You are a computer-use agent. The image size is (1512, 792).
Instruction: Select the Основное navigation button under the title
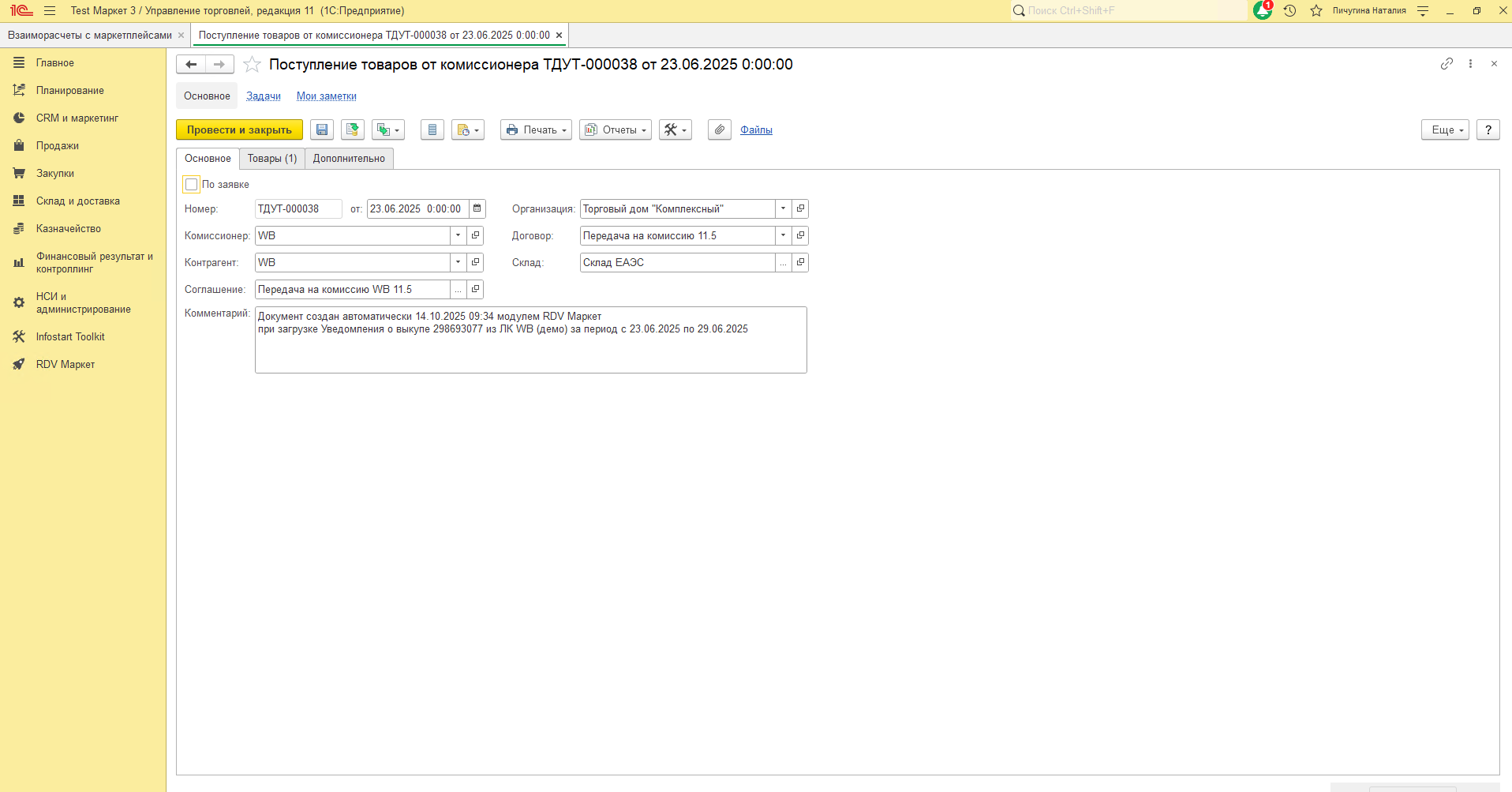pyautogui.click(x=207, y=96)
